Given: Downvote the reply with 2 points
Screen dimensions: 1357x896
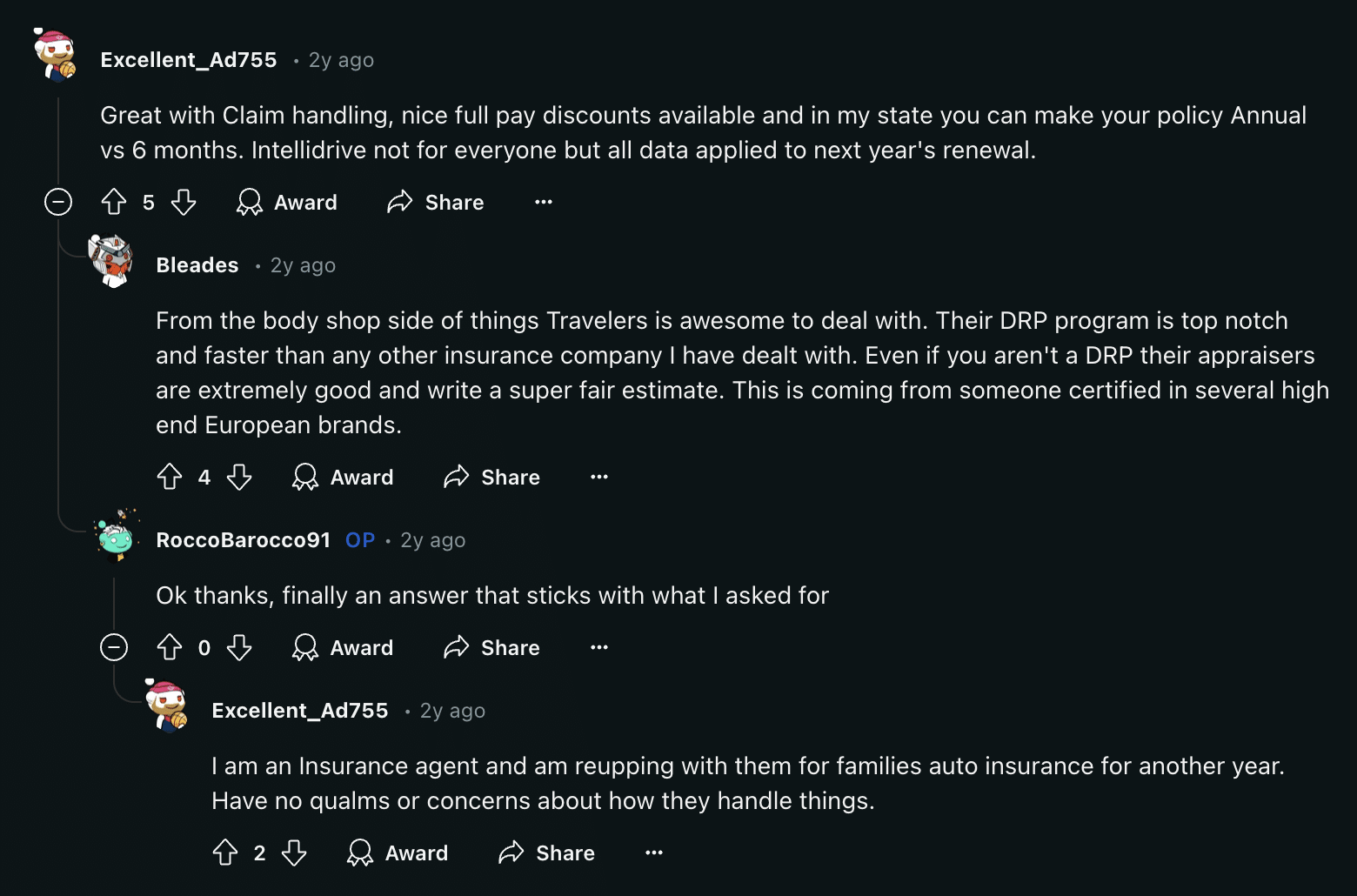Looking at the screenshot, I should click(295, 853).
